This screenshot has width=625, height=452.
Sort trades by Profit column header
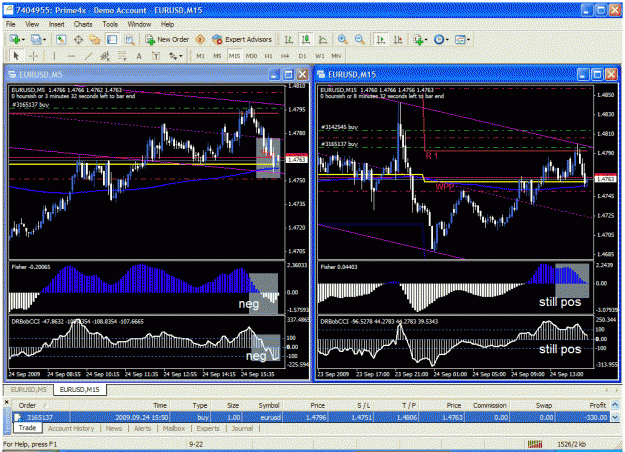pyautogui.click(x=597, y=405)
